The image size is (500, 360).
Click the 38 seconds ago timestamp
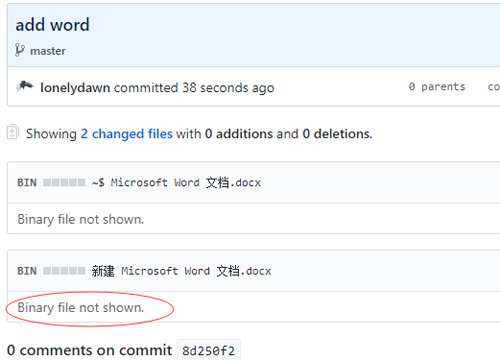point(228,88)
